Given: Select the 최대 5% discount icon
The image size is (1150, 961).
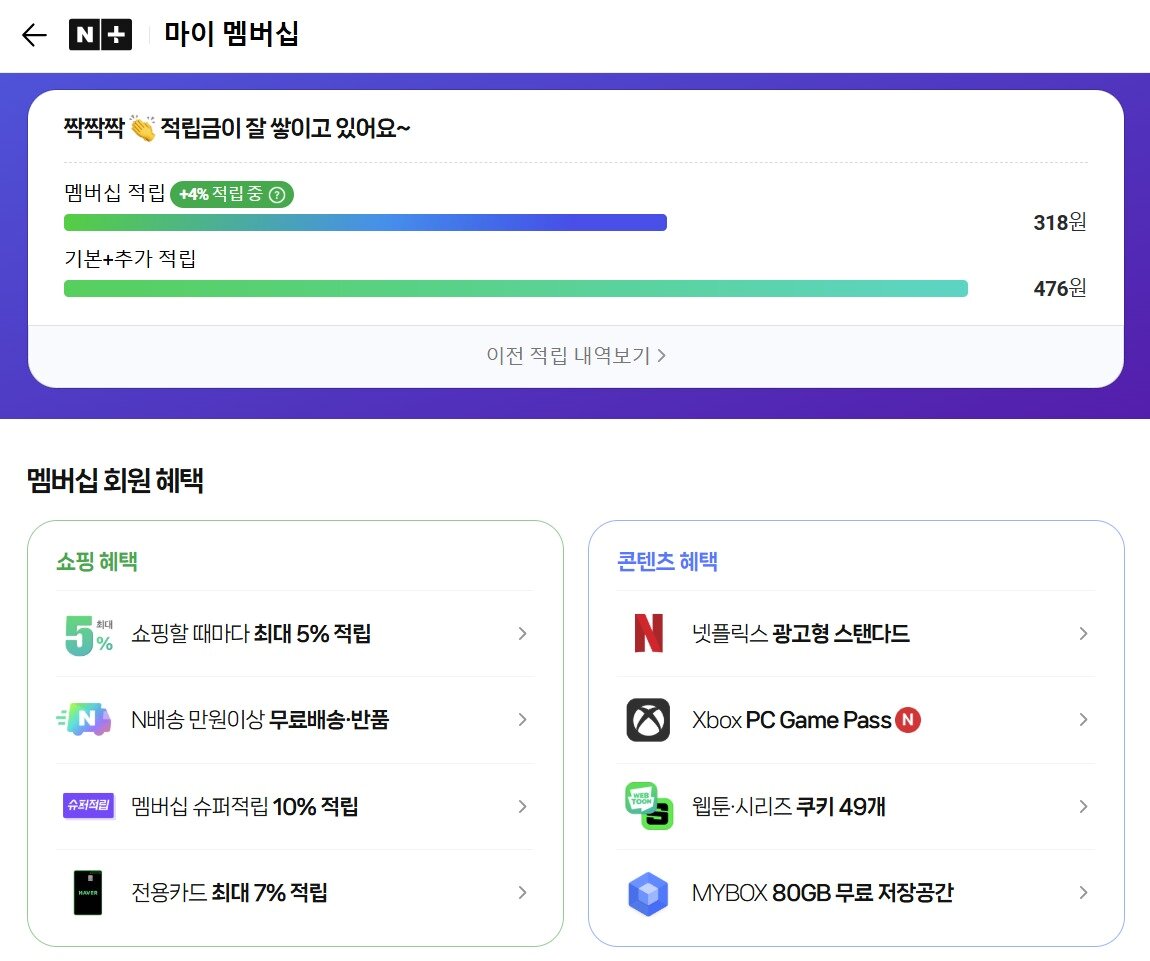Looking at the screenshot, I should (x=88, y=633).
